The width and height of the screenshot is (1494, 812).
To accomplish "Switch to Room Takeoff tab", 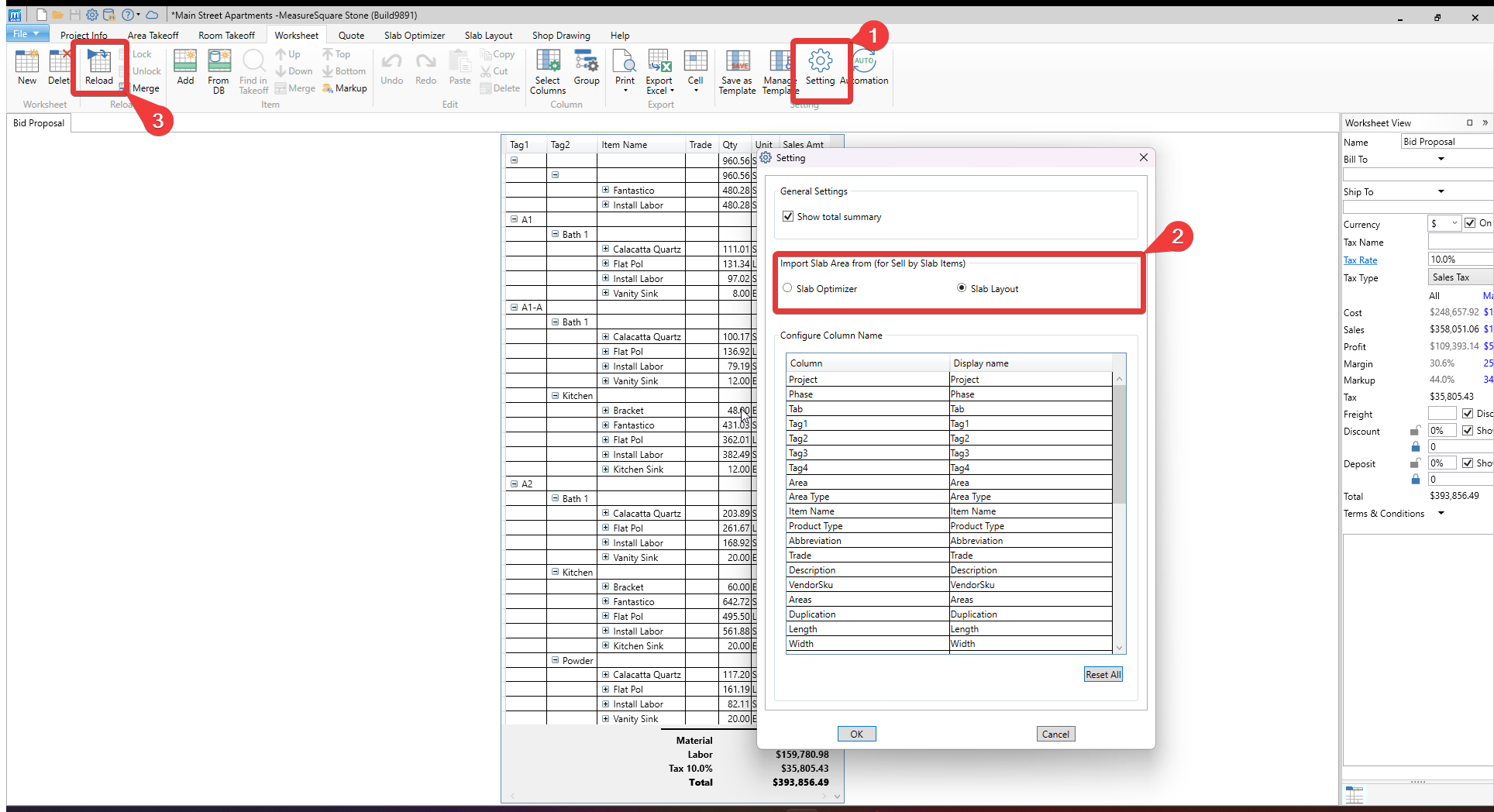I will [226, 35].
